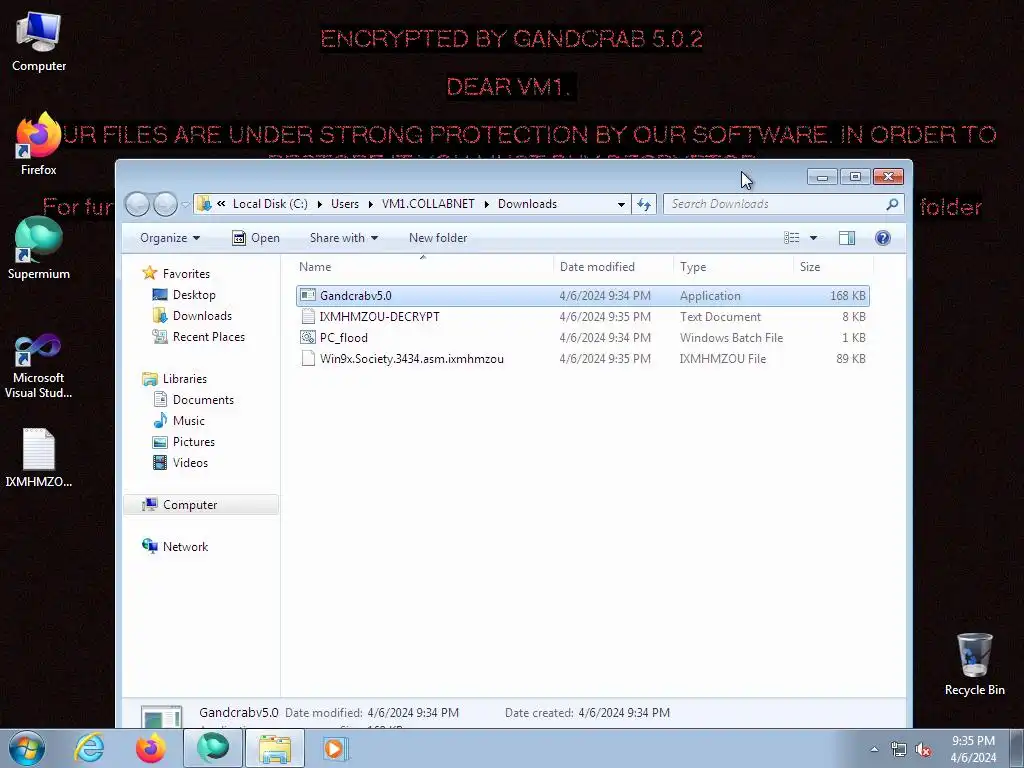Click the Explorer Forward arrow button
1024x768 pixels.
point(165,204)
